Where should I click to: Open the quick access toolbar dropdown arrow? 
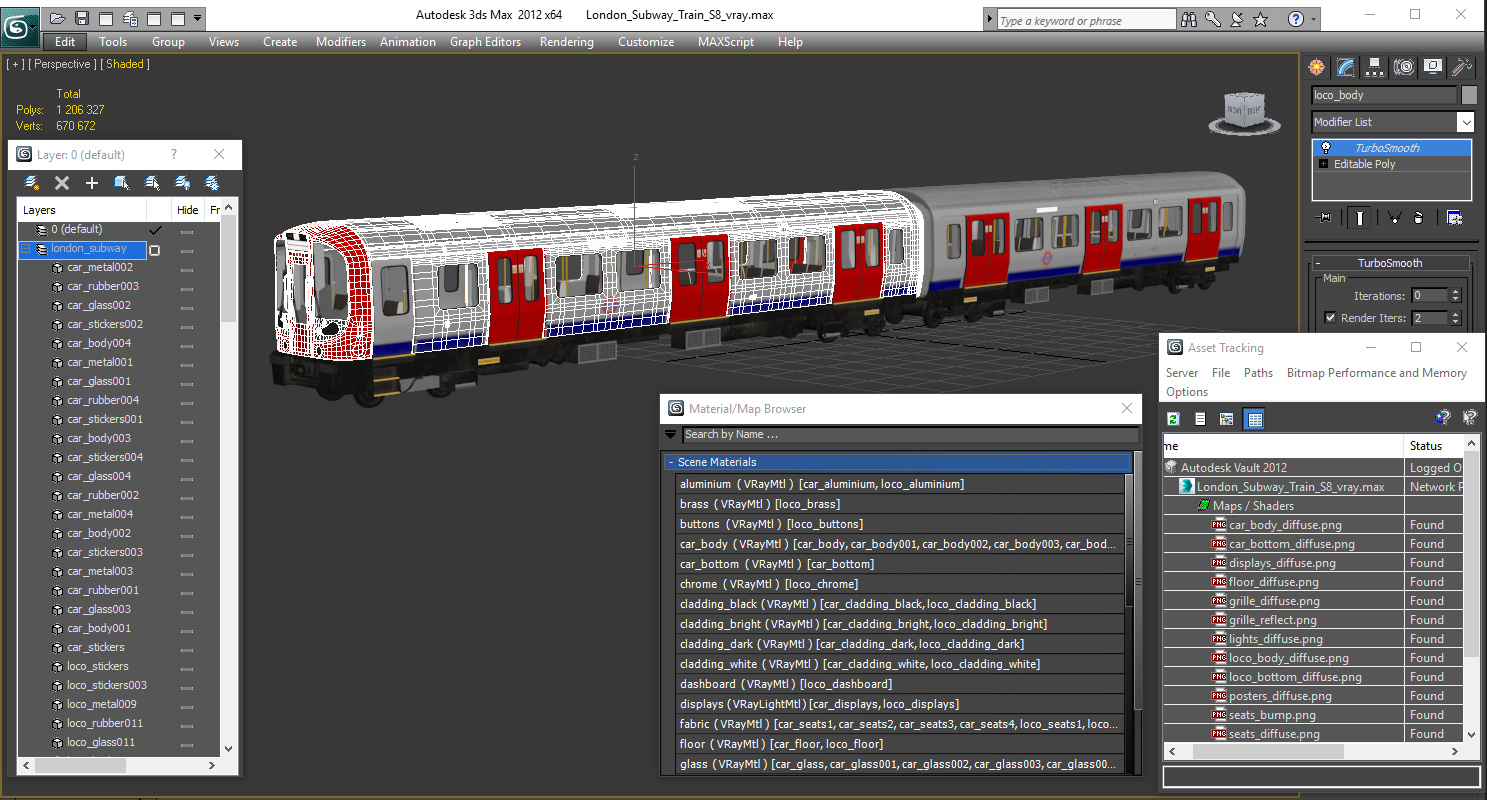pyautogui.click(x=197, y=18)
